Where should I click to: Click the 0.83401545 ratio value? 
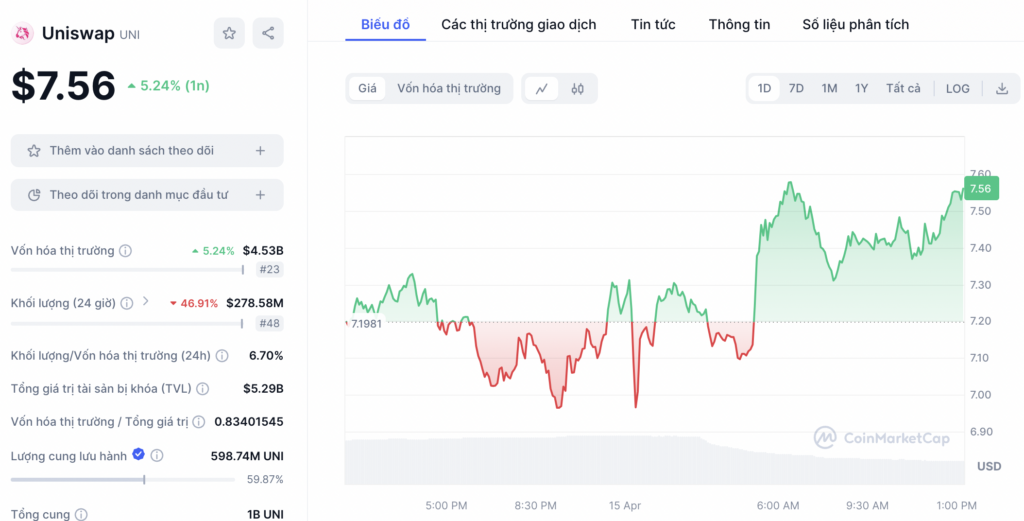pos(249,422)
